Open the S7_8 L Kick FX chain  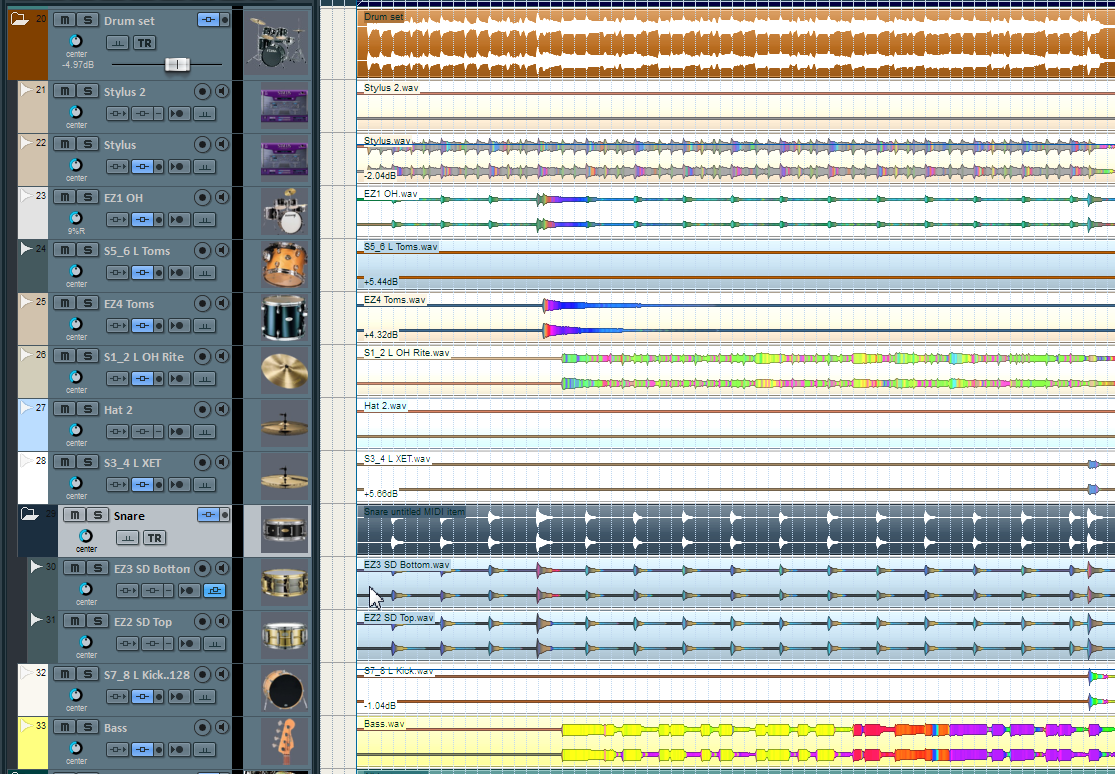142,696
